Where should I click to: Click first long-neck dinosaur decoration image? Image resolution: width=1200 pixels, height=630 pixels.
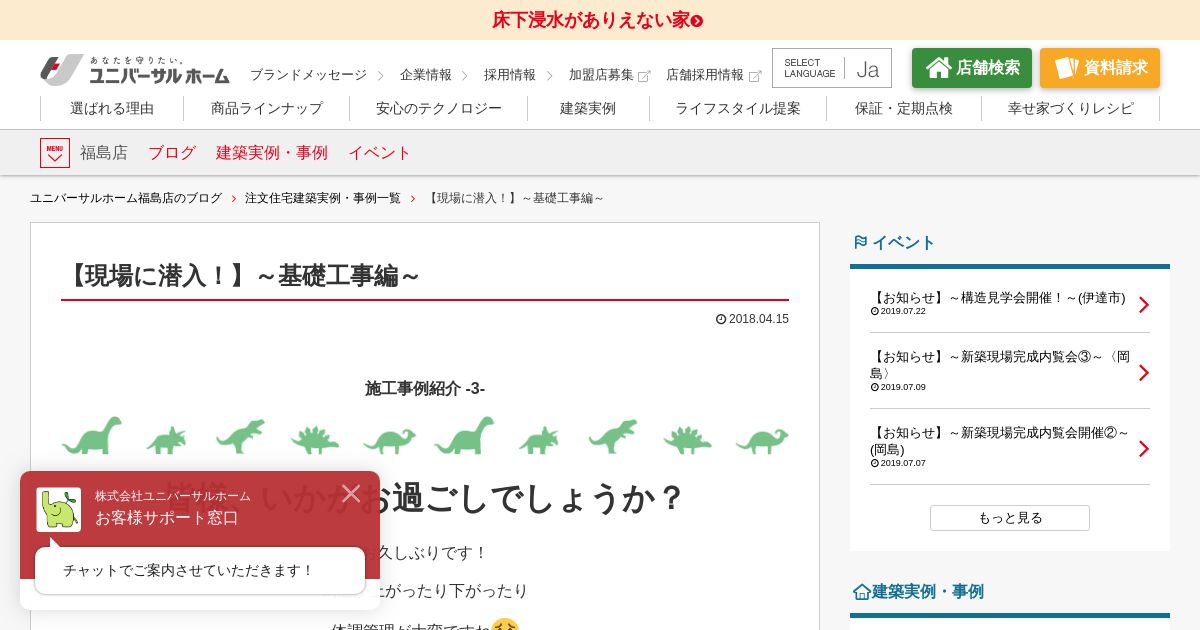[92, 436]
